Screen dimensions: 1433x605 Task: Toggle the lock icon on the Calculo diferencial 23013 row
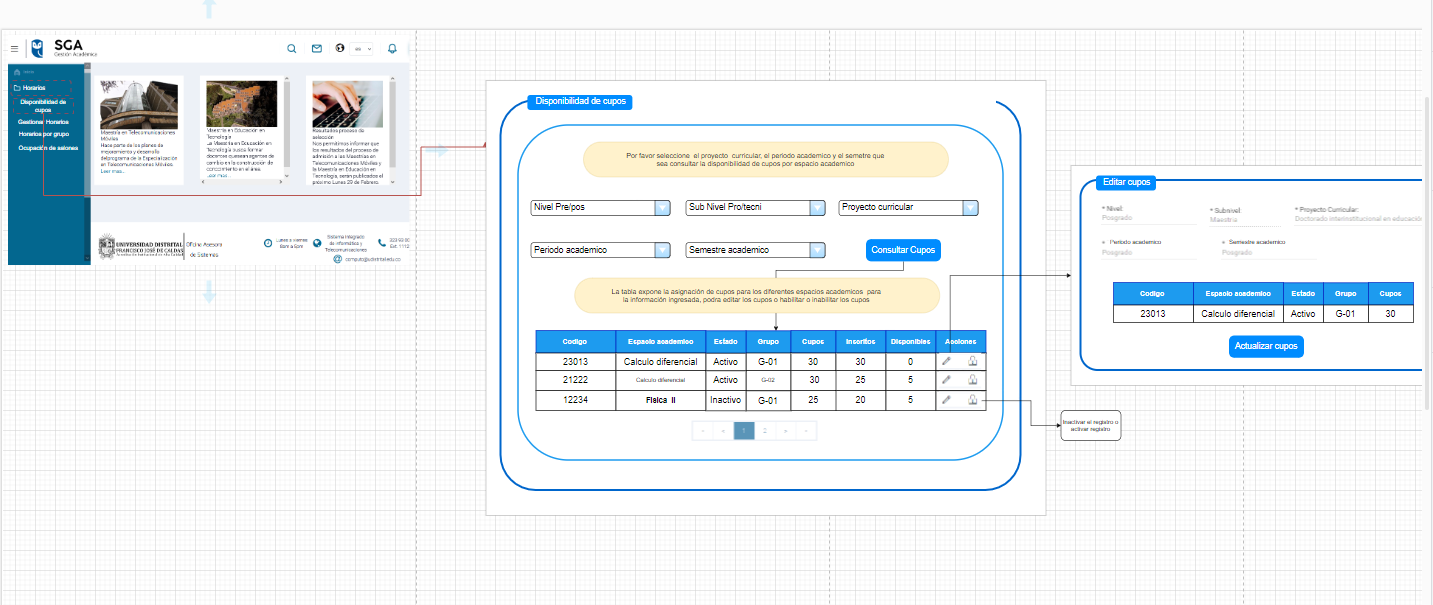(x=973, y=361)
